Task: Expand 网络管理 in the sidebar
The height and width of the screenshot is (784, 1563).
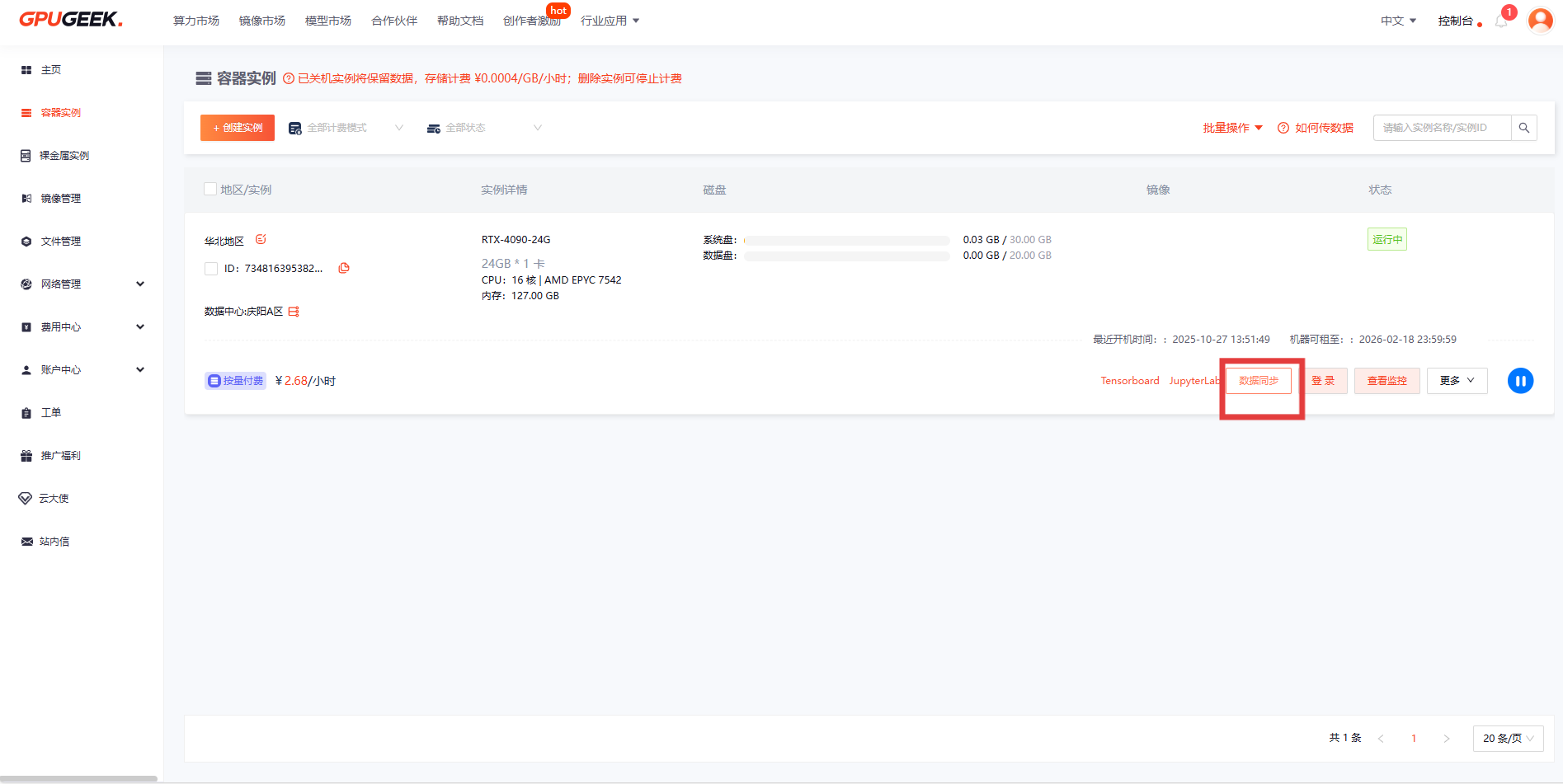Action: click(82, 284)
